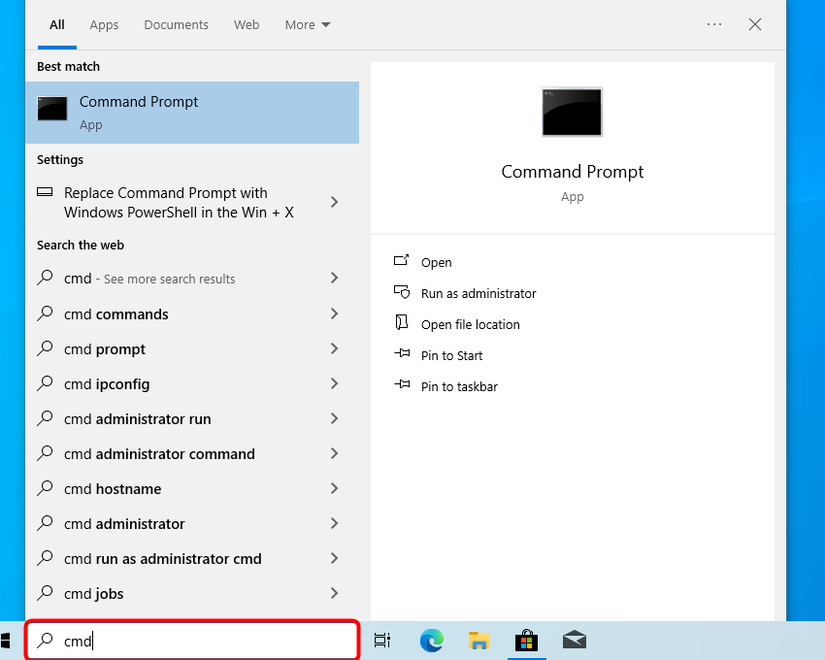825x660 pixels.
Task: Switch to the Apps tab
Action: 103,24
